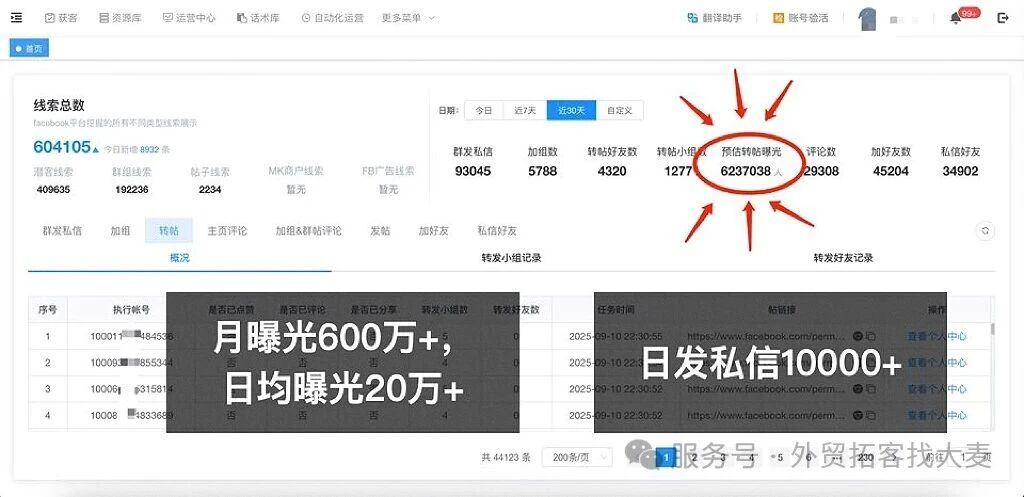The height and width of the screenshot is (497, 1024).
Task: Open the 200条/页 page size dropdown
Action: coord(577,457)
